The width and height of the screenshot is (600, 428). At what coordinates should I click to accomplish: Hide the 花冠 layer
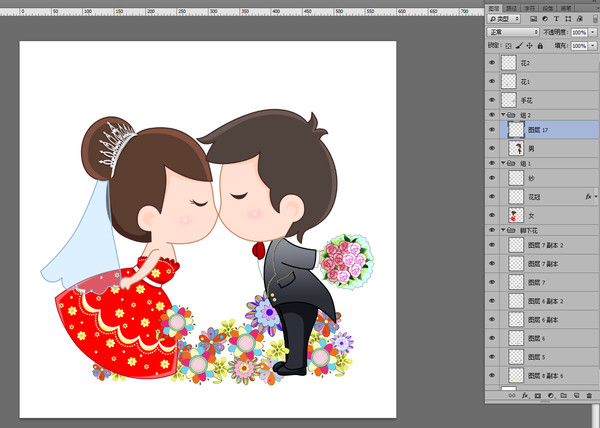(492, 197)
